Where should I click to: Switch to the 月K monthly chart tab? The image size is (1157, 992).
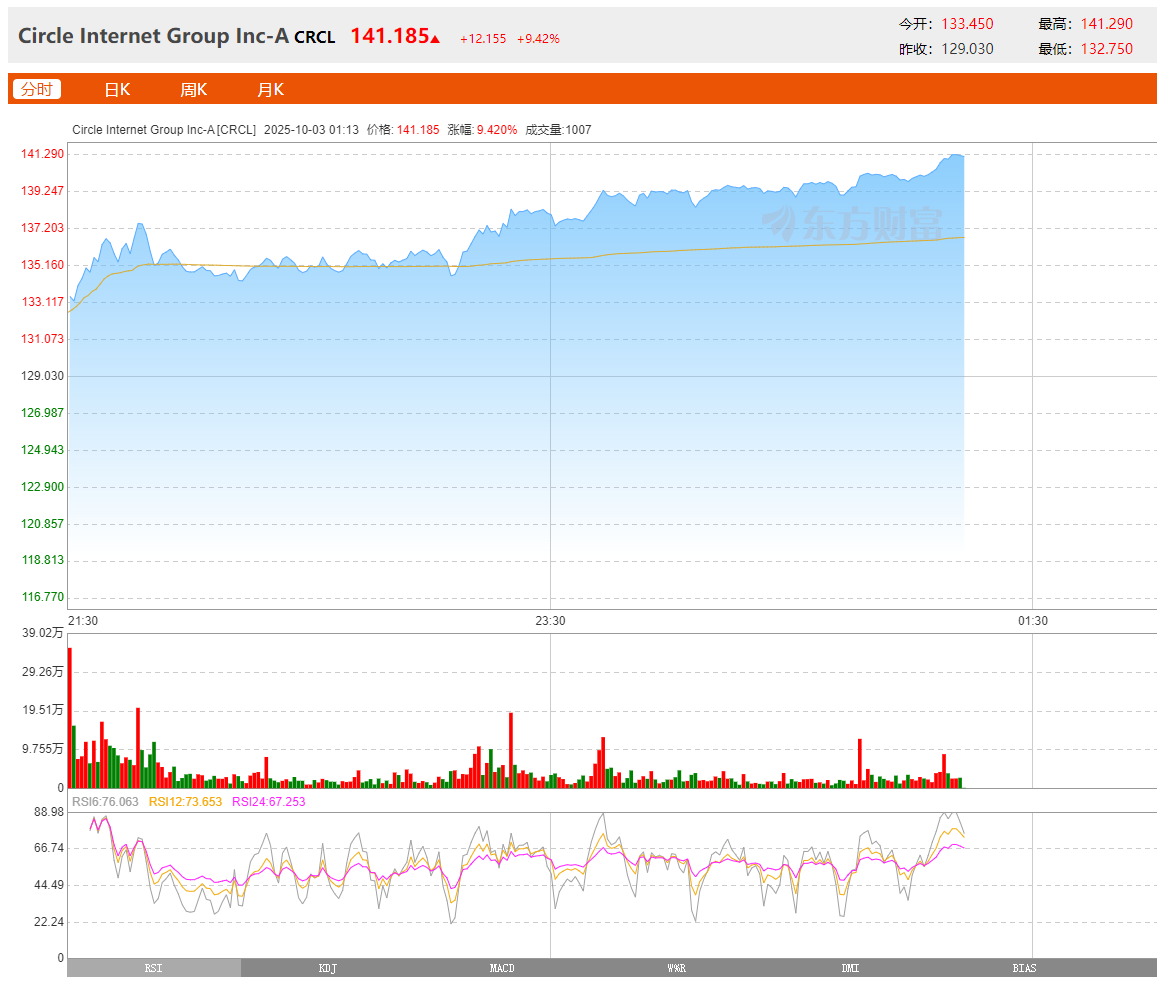(x=270, y=89)
